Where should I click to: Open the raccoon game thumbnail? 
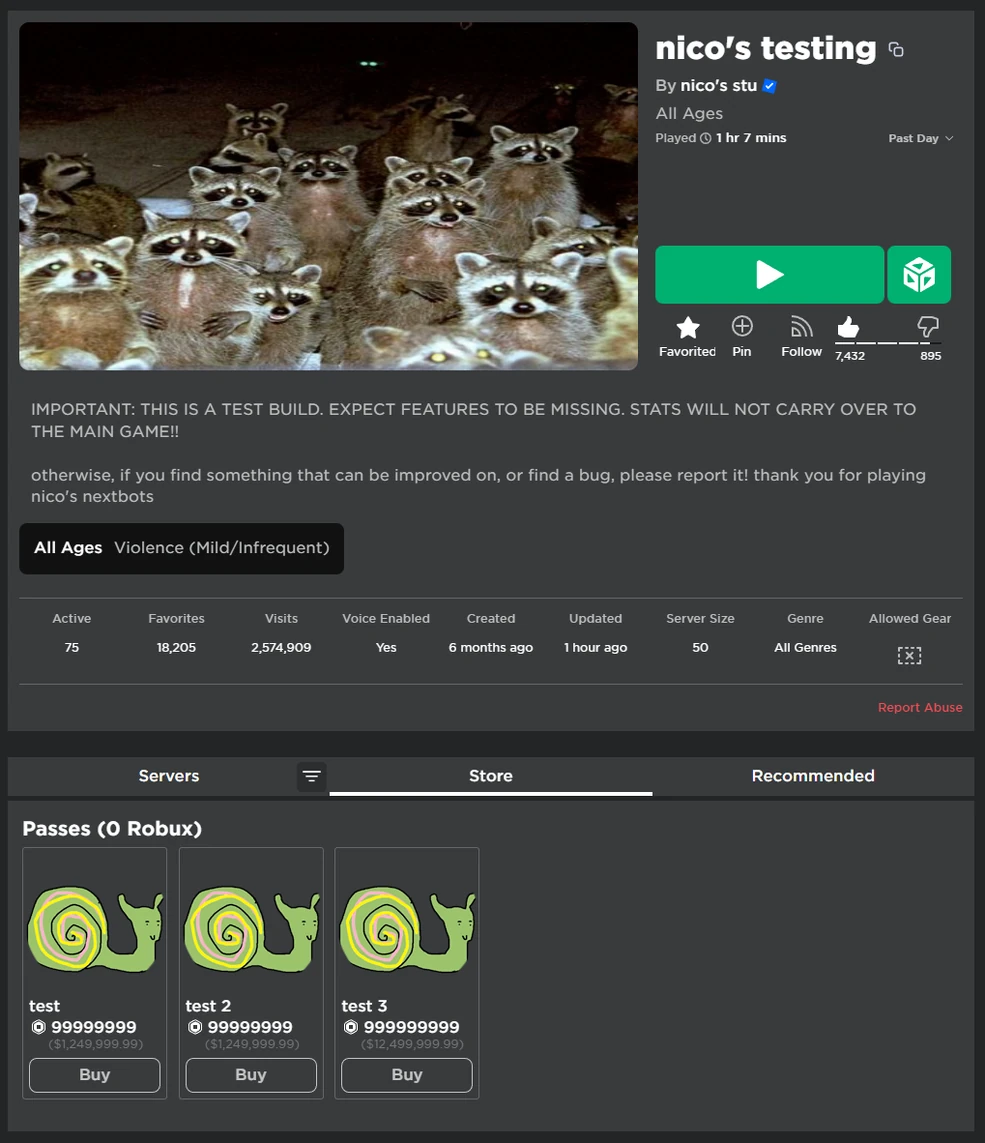click(x=328, y=196)
